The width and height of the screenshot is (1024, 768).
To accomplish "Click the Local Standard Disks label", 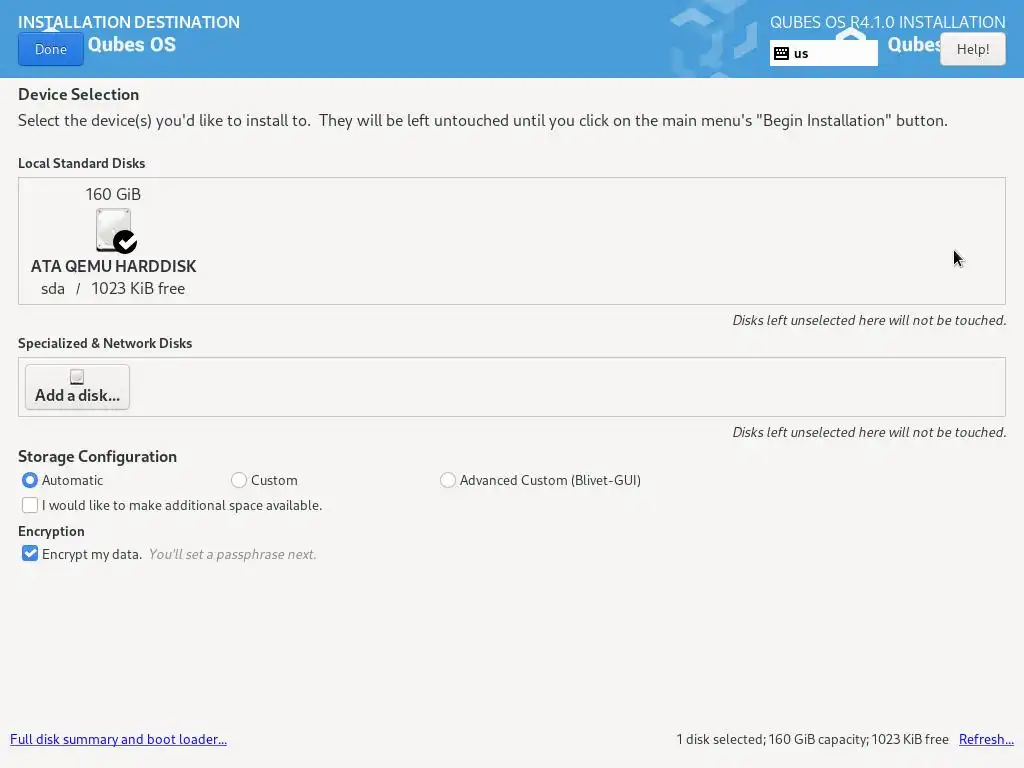I will pos(82,163).
